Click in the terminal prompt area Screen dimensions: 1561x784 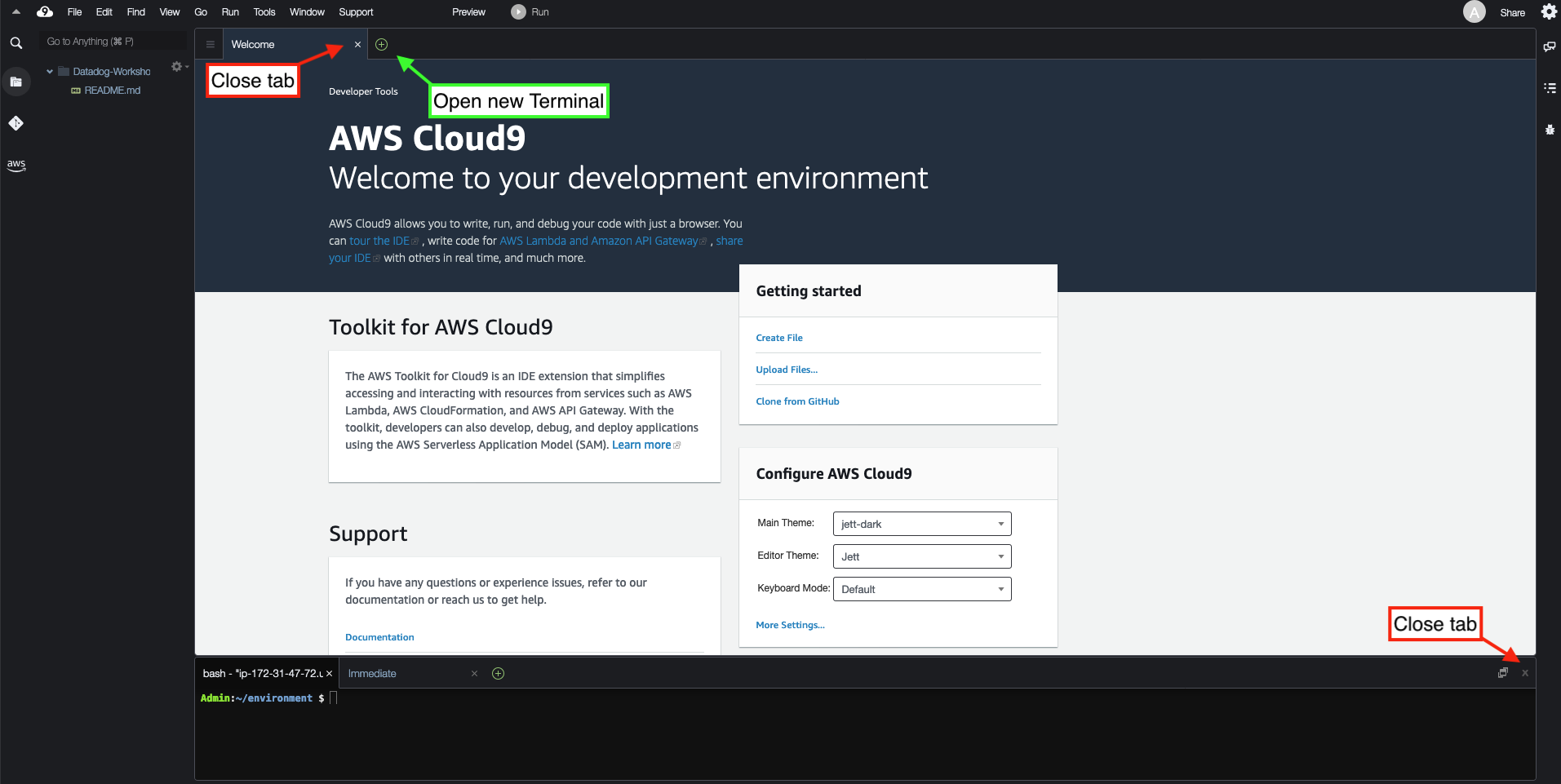pyautogui.click(x=865, y=734)
